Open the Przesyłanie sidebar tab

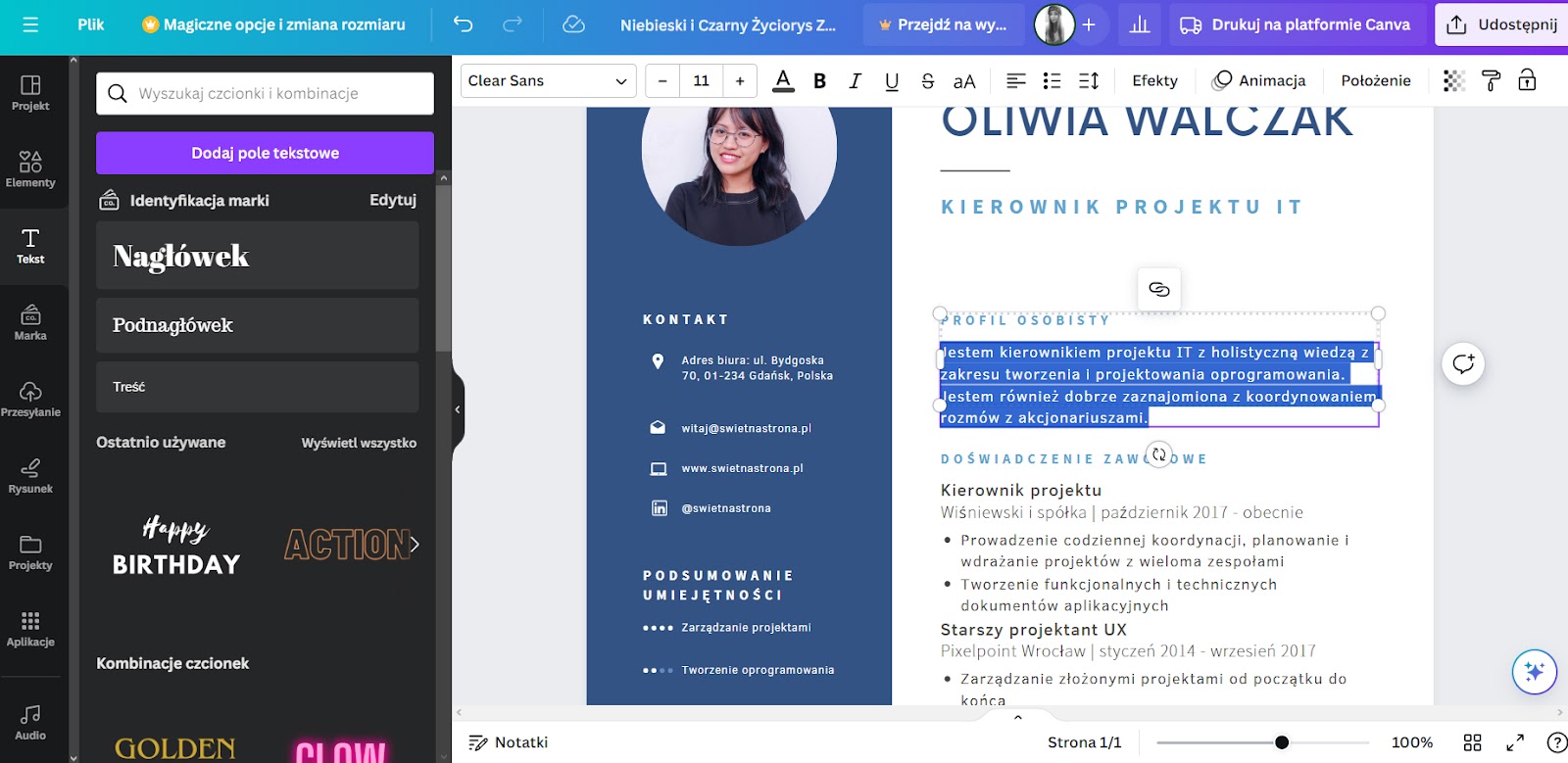[30, 399]
